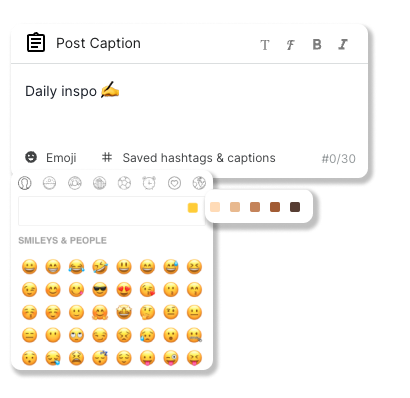Insert the heart-eyes face emoji
410x398 pixels.
coord(124,290)
